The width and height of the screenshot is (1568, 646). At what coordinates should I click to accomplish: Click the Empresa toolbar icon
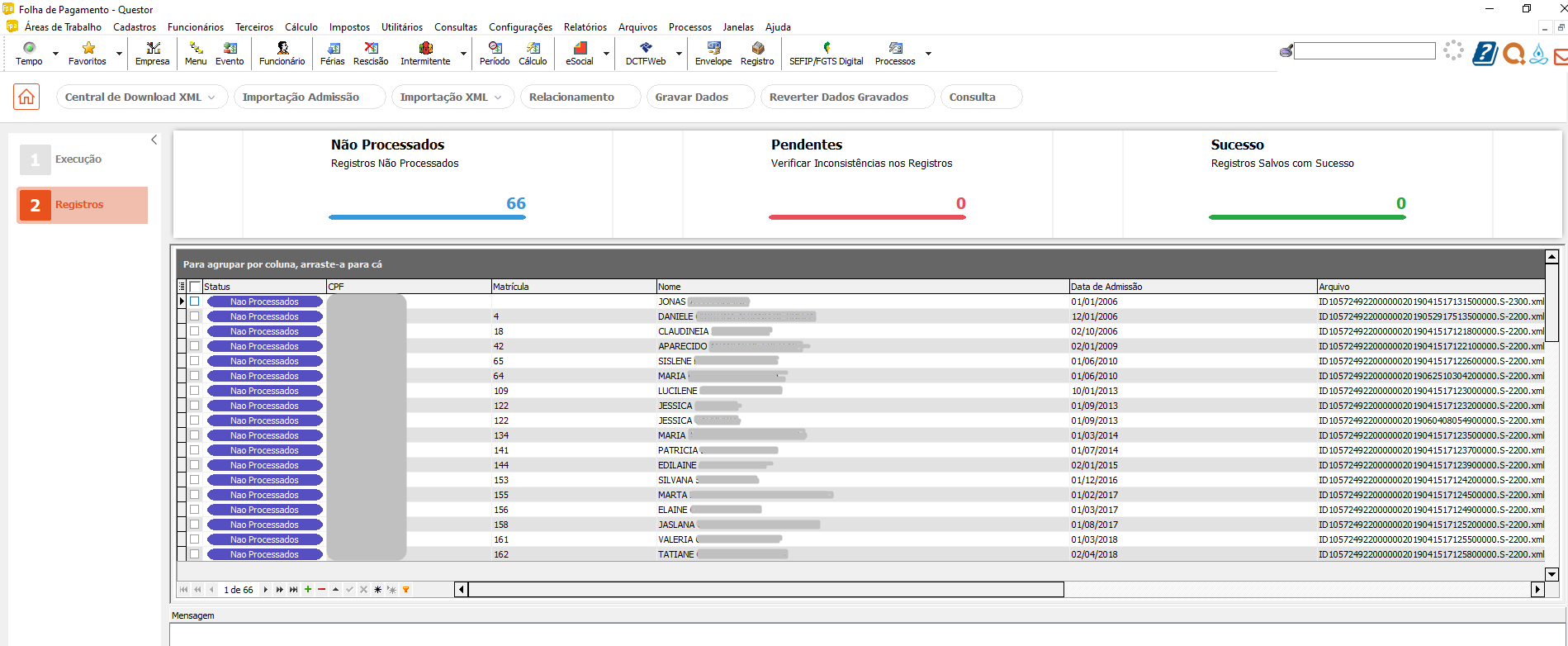tap(153, 54)
